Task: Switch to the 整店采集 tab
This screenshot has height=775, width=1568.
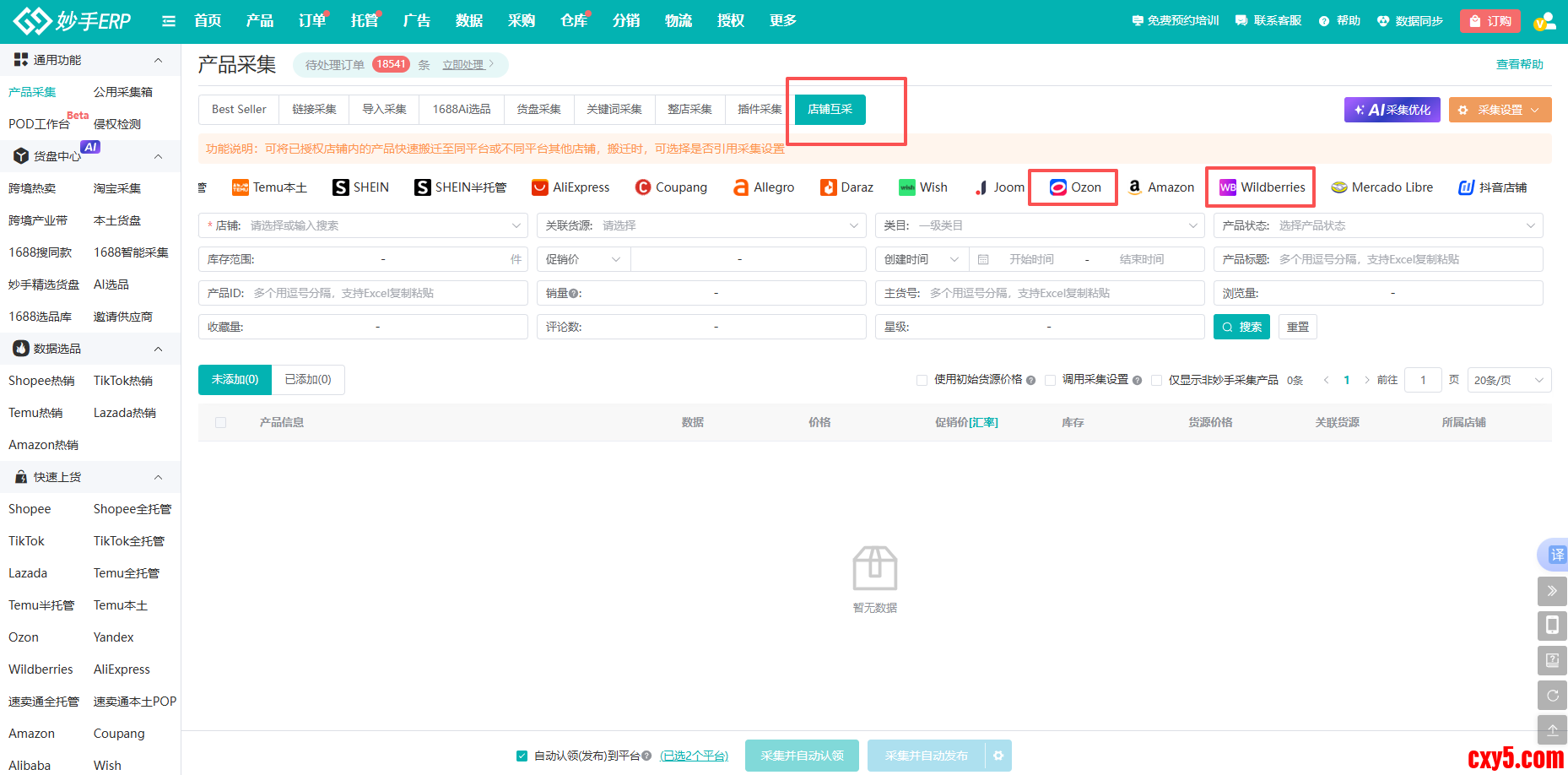Action: [689, 110]
